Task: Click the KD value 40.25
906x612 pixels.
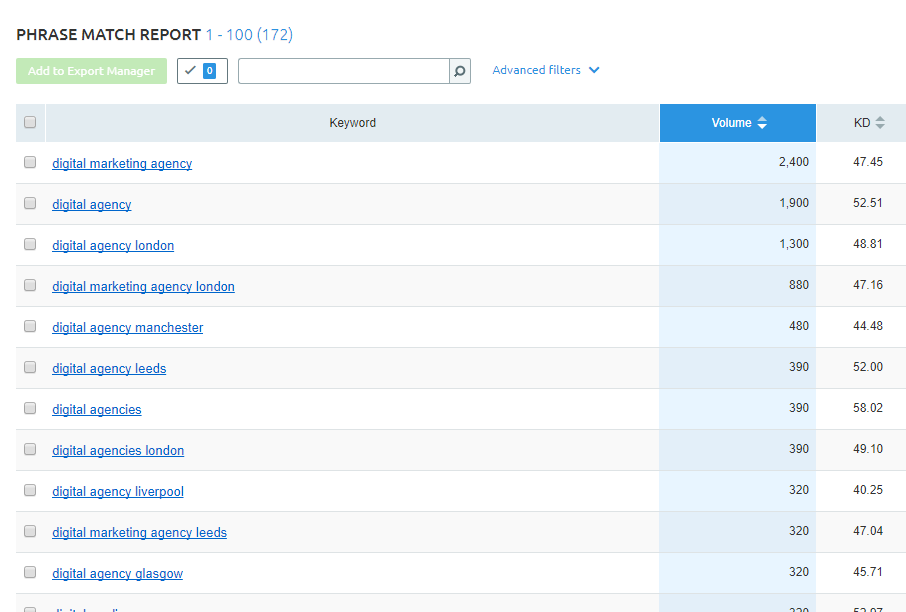Action: (x=868, y=490)
